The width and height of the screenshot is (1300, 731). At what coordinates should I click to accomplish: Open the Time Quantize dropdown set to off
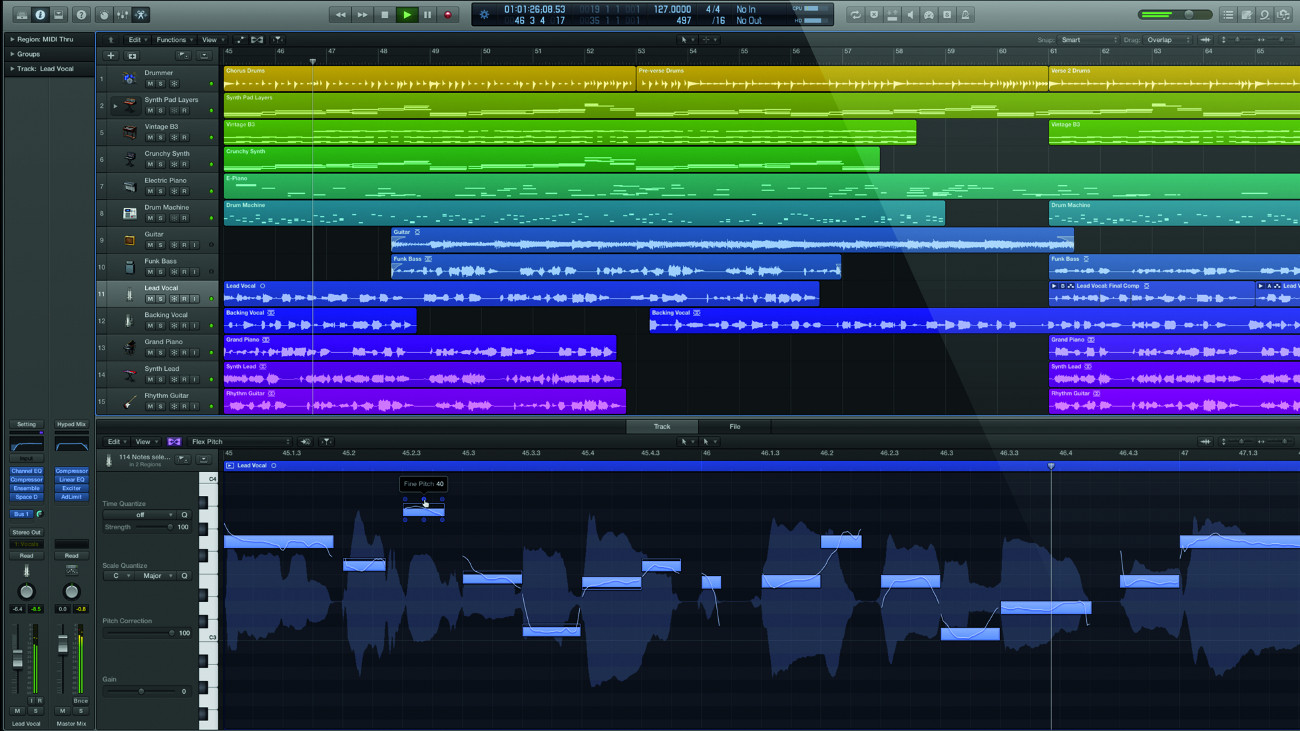tap(140, 514)
